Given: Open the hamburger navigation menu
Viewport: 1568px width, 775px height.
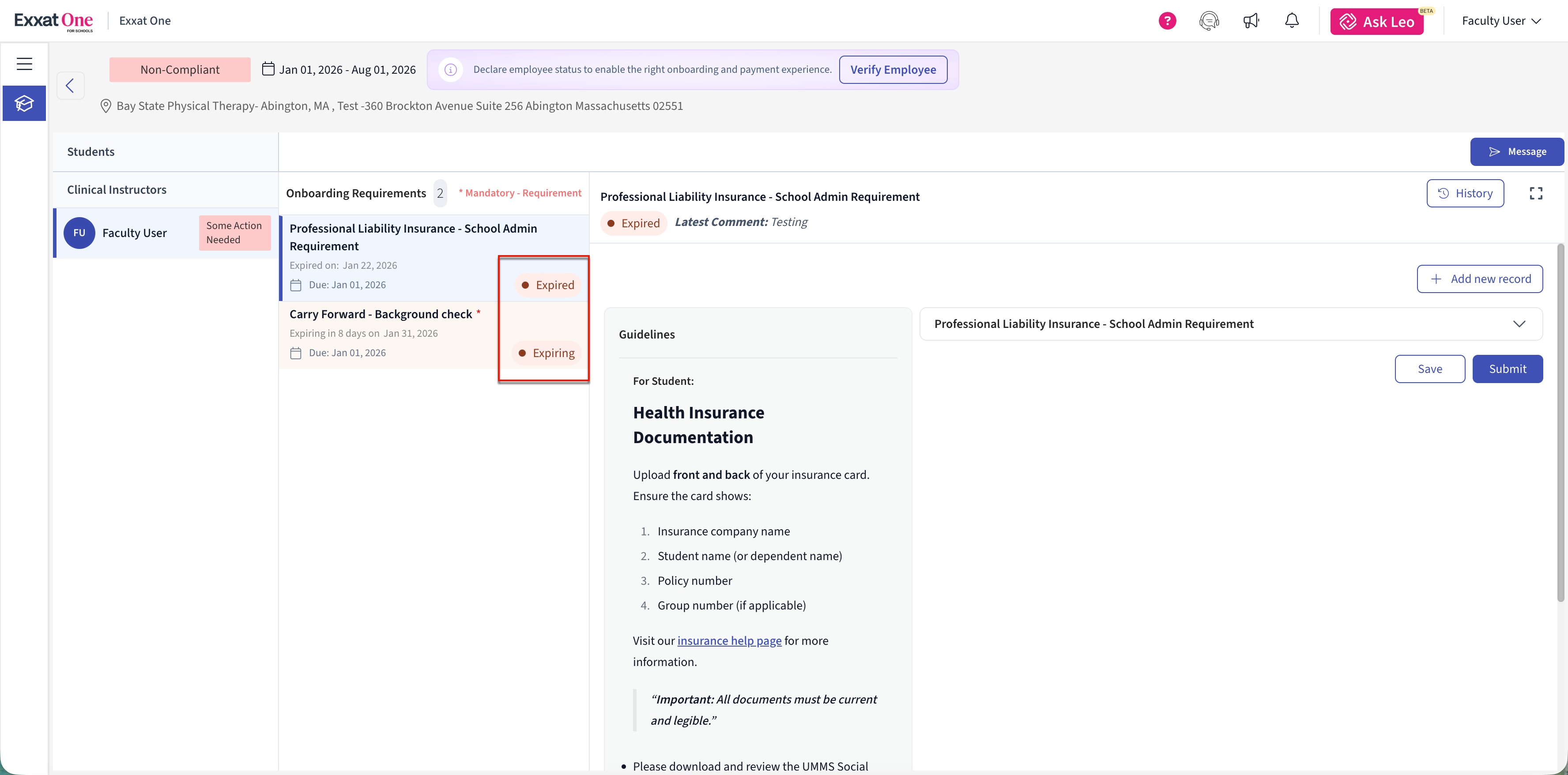Looking at the screenshot, I should pos(24,64).
